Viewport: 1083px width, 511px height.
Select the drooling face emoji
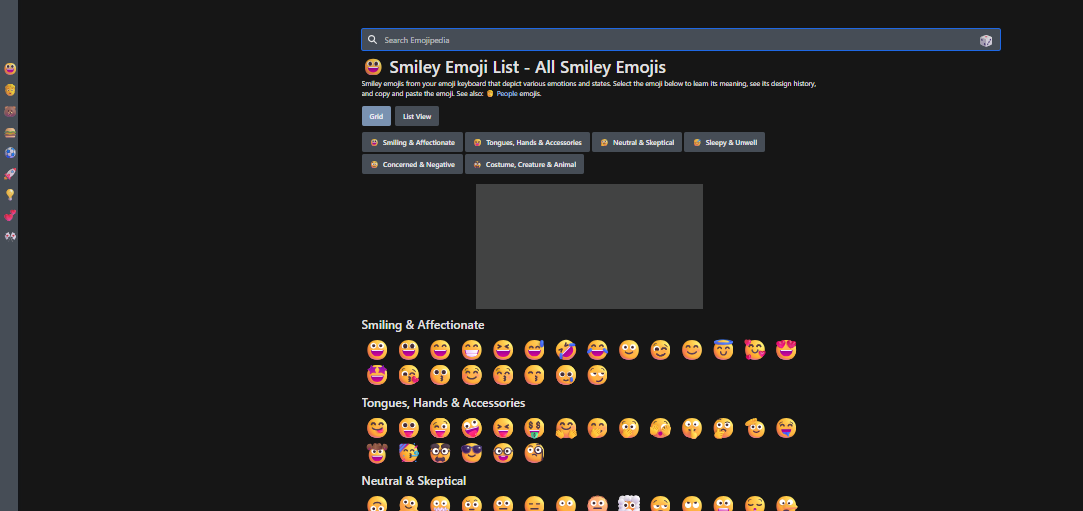coord(786,428)
